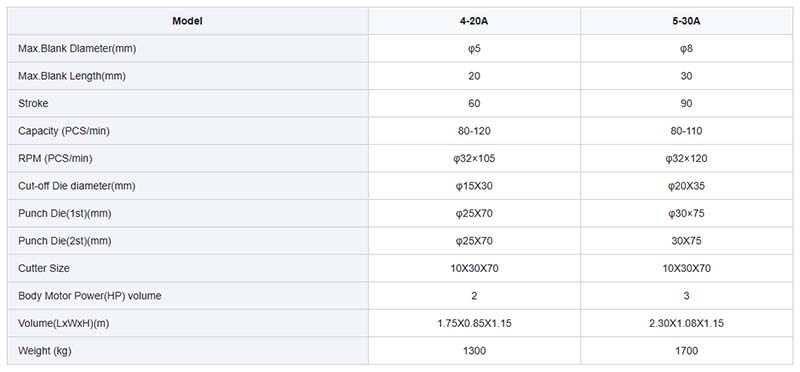Select the 1.75X0.85X1.15 volume cell

click(474, 323)
